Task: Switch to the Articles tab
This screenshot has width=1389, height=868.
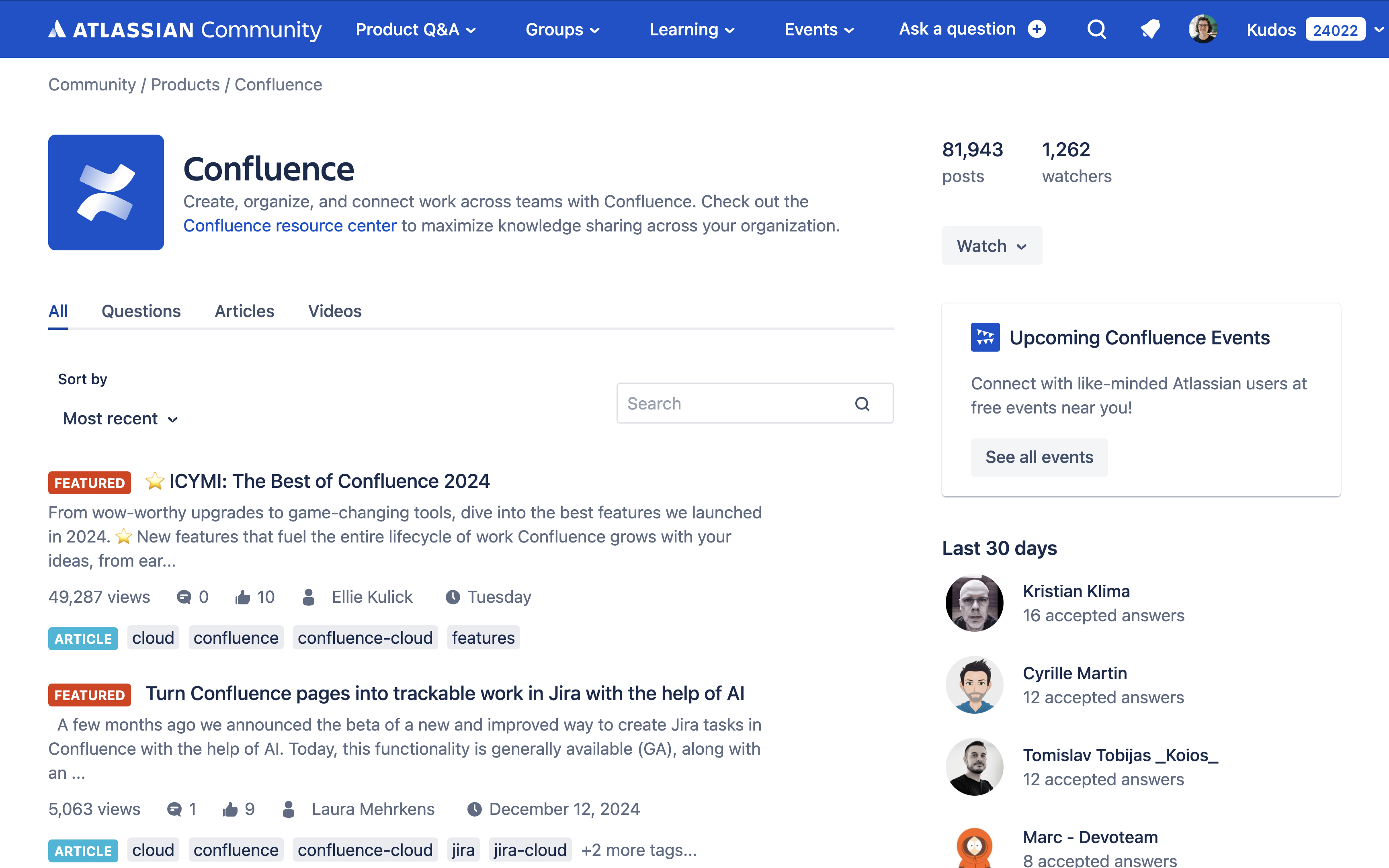Action: 244,311
